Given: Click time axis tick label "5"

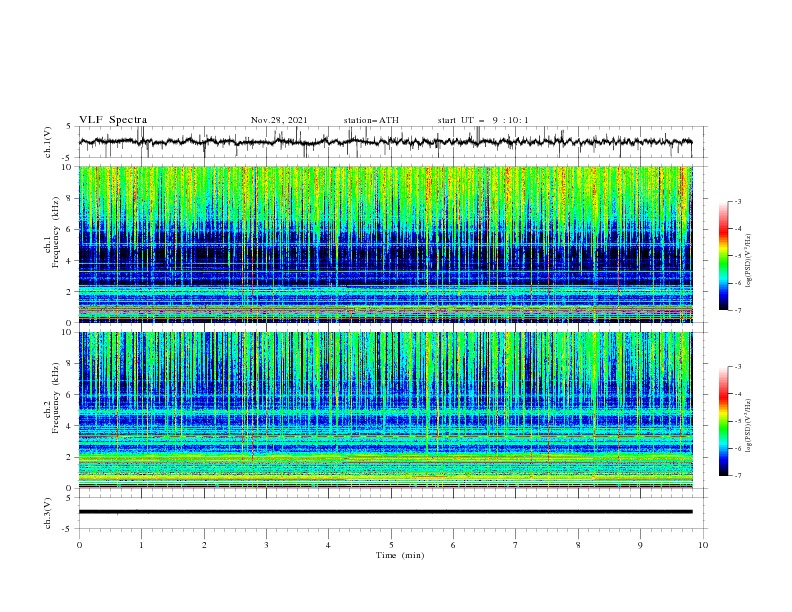Looking at the screenshot, I should pyautogui.click(x=391, y=545).
